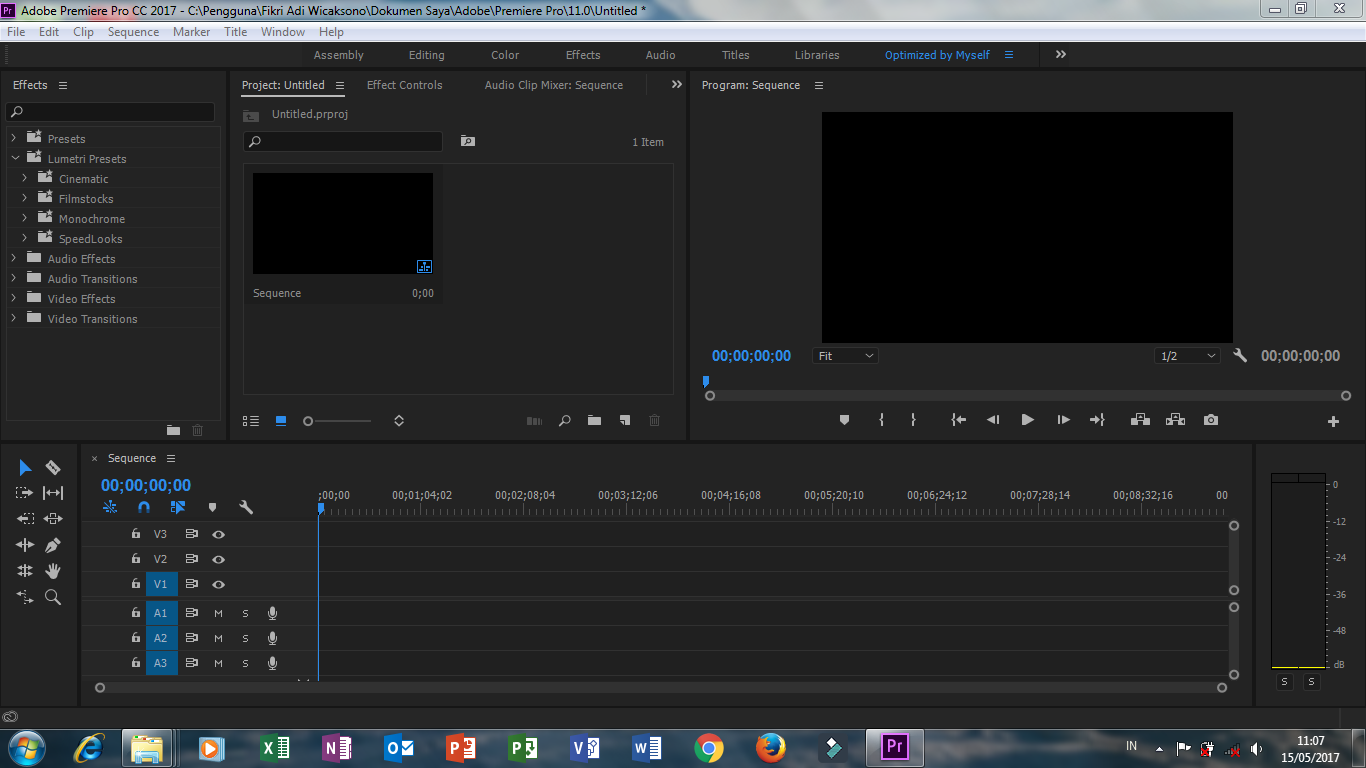Toggle Snap in the timeline
This screenshot has height=768, width=1366.
pos(144,508)
